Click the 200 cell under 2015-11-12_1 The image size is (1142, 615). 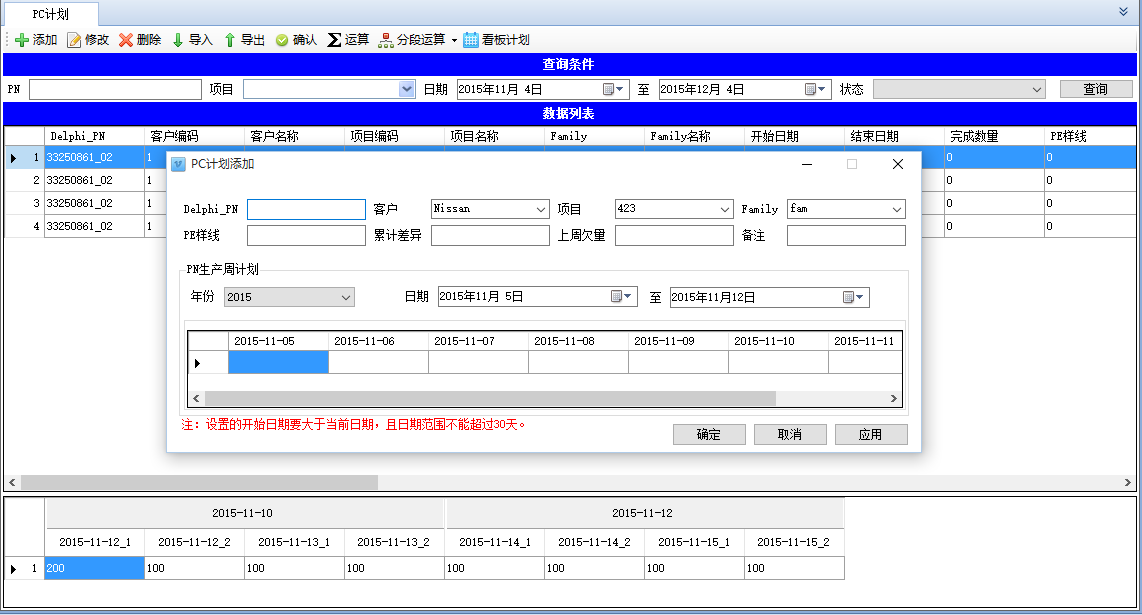[x=95, y=568]
